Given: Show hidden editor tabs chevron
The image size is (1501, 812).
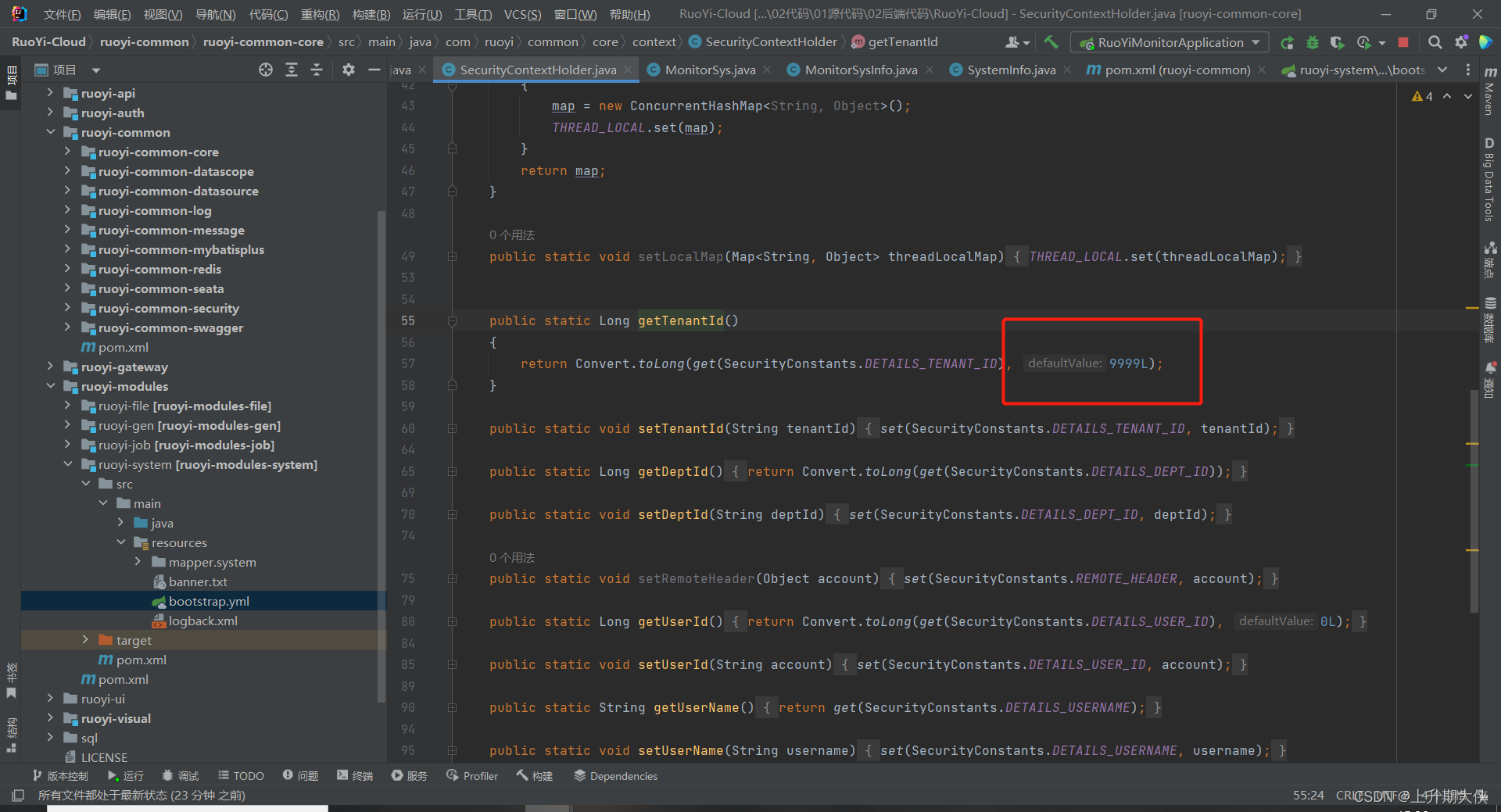Looking at the screenshot, I should (x=1442, y=70).
